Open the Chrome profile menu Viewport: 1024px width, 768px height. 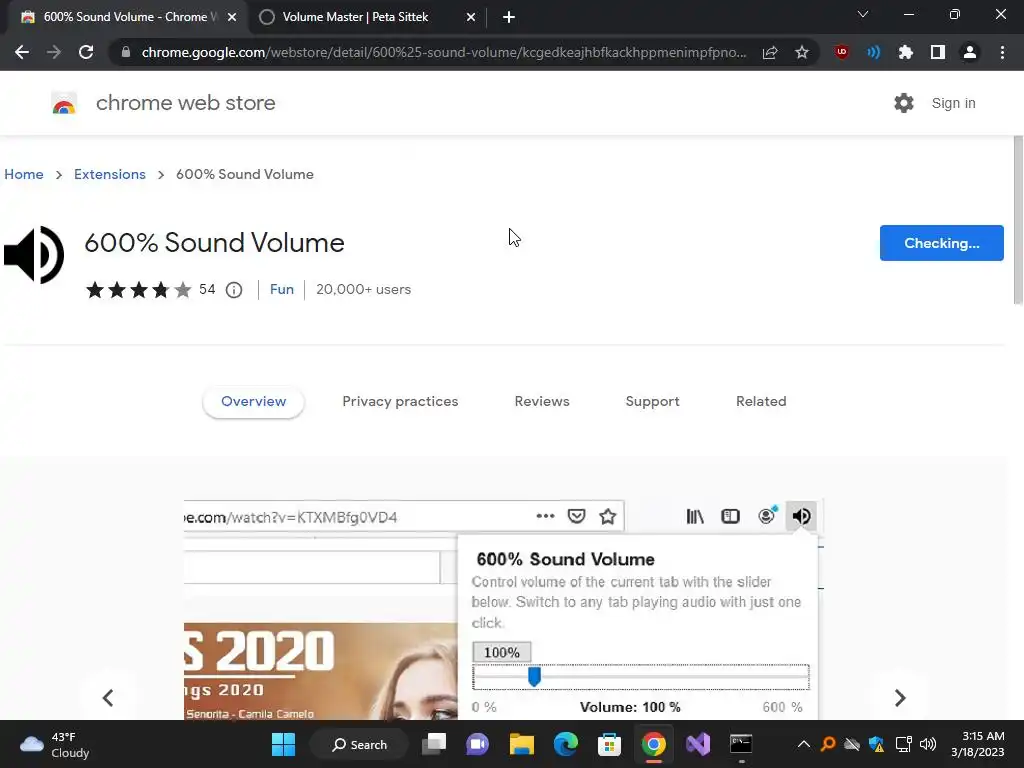coord(970,52)
